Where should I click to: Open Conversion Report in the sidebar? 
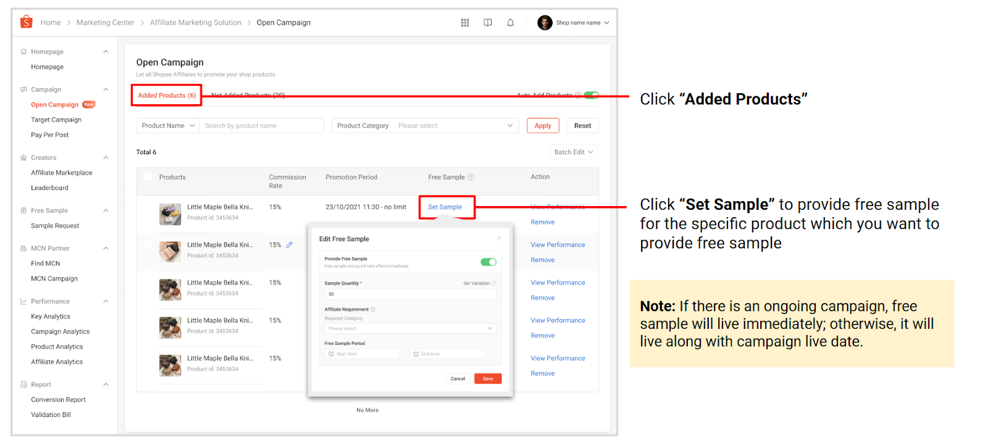point(58,400)
